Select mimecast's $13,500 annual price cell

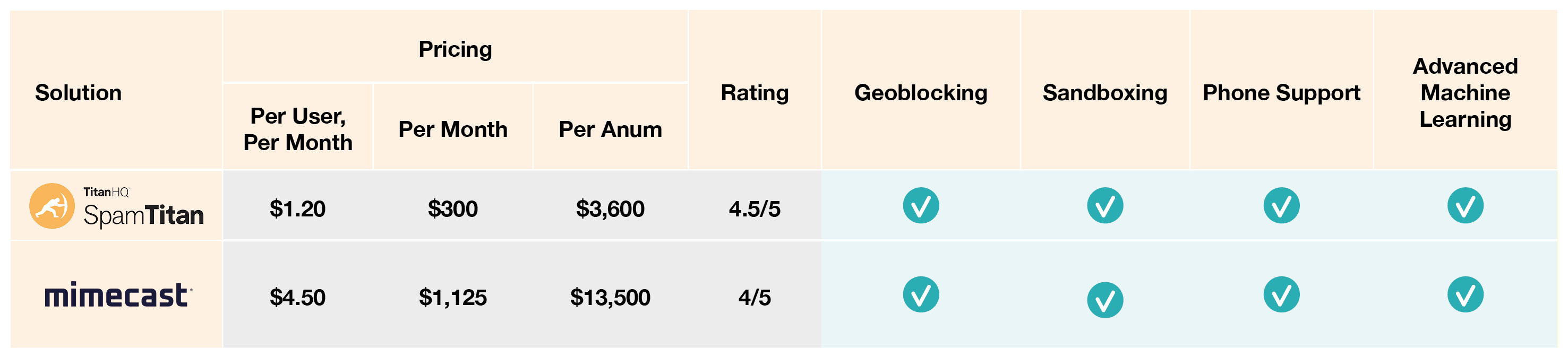point(611,298)
